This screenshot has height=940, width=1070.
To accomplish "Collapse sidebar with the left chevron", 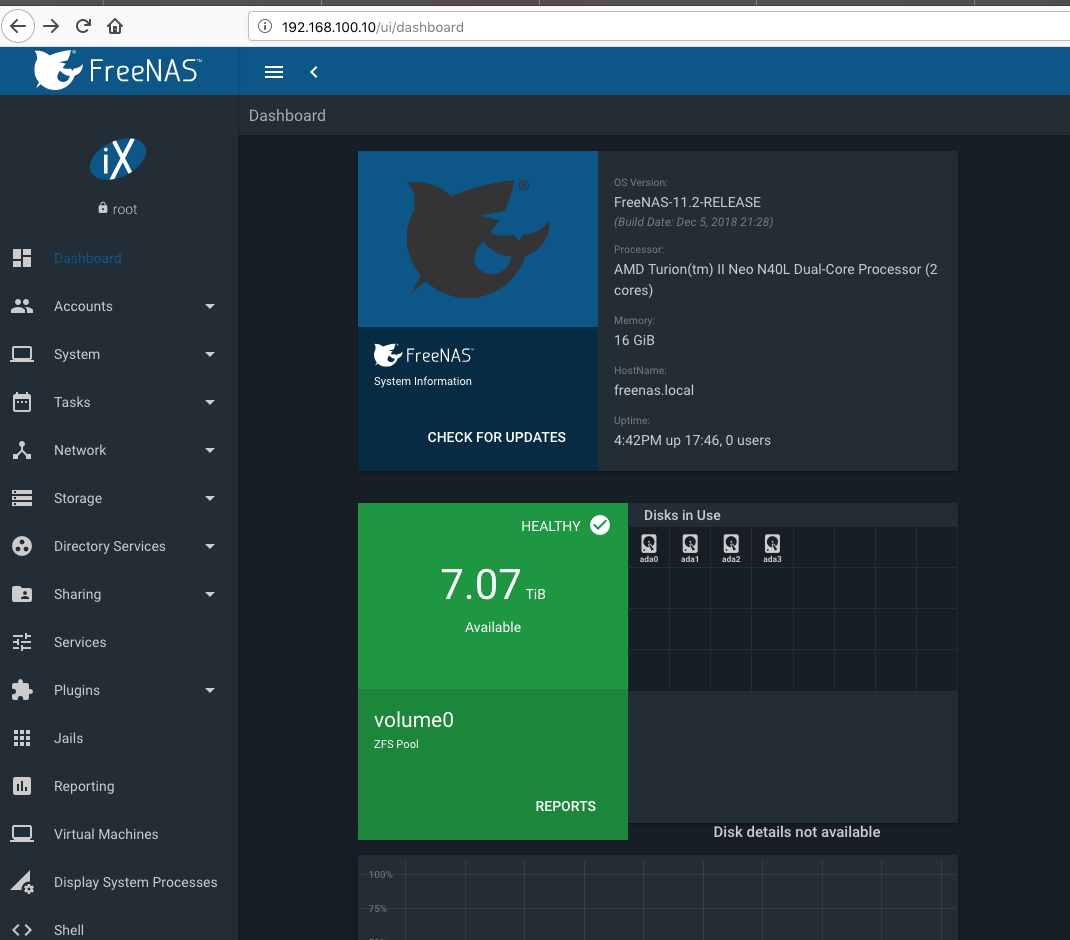I will pyautogui.click(x=314, y=72).
